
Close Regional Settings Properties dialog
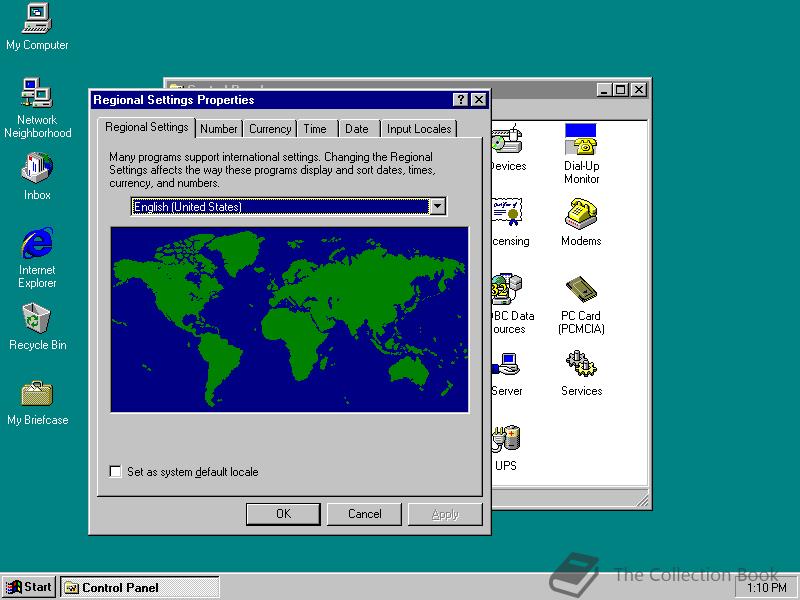479,99
